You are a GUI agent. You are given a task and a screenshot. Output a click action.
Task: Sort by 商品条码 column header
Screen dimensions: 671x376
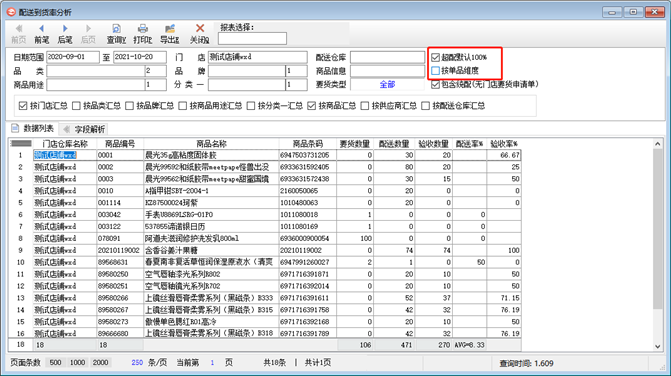pos(308,144)
